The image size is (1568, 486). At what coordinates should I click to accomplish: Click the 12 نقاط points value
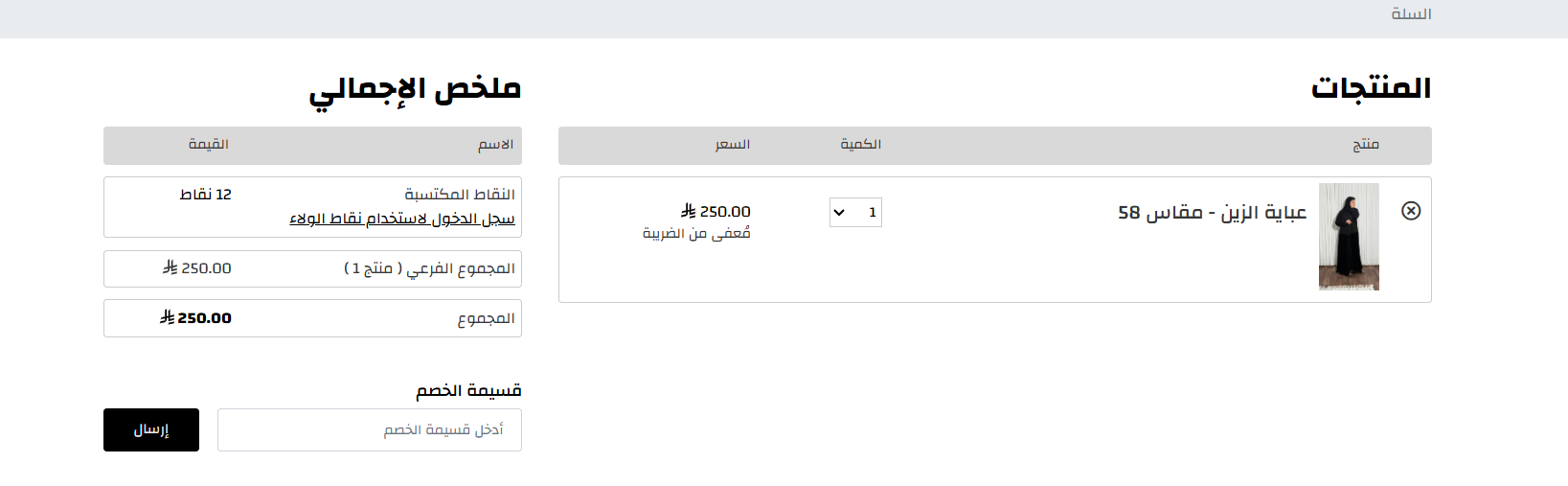pos(206,195)
